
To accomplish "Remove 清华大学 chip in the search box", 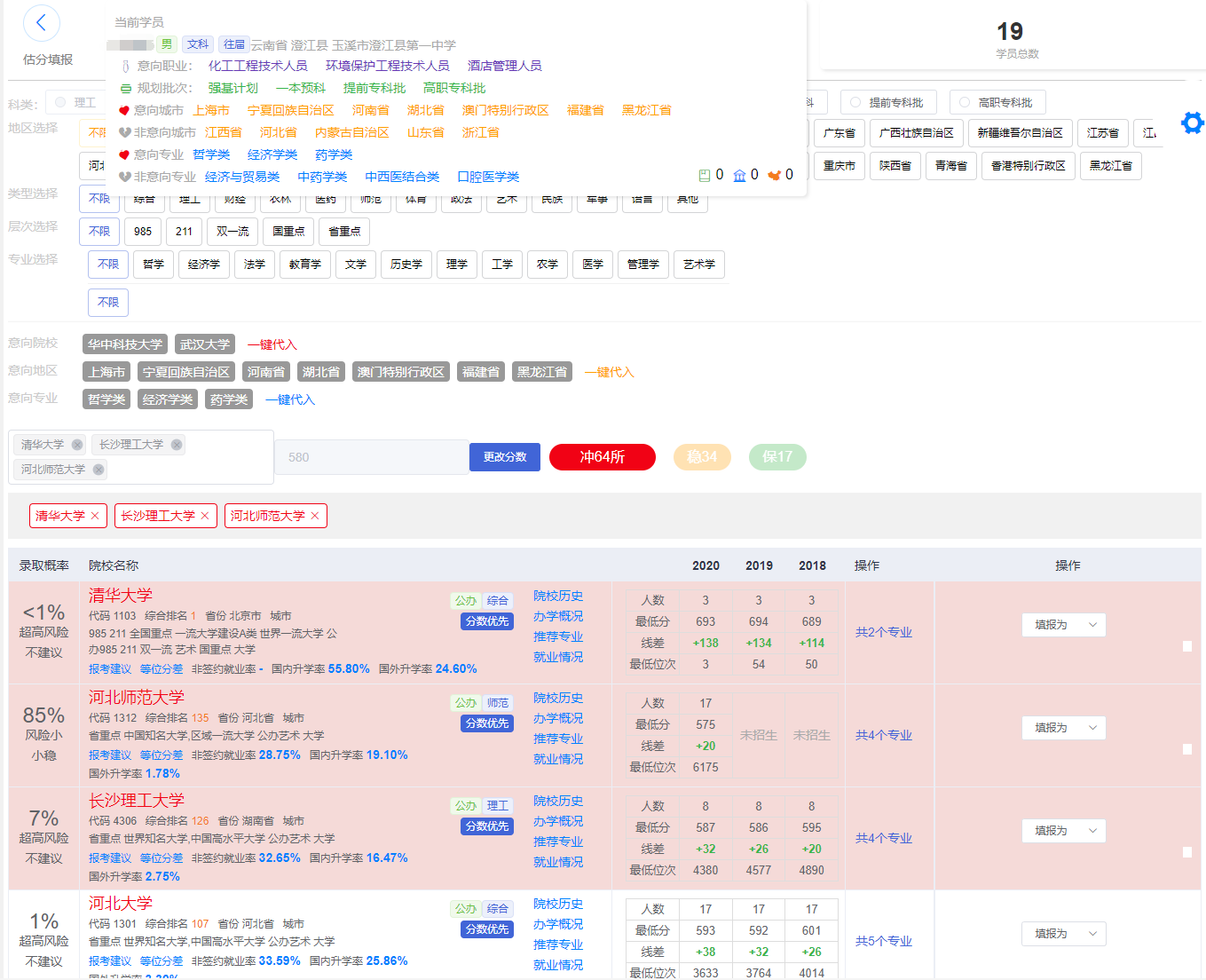I will (x=77, y=445).
